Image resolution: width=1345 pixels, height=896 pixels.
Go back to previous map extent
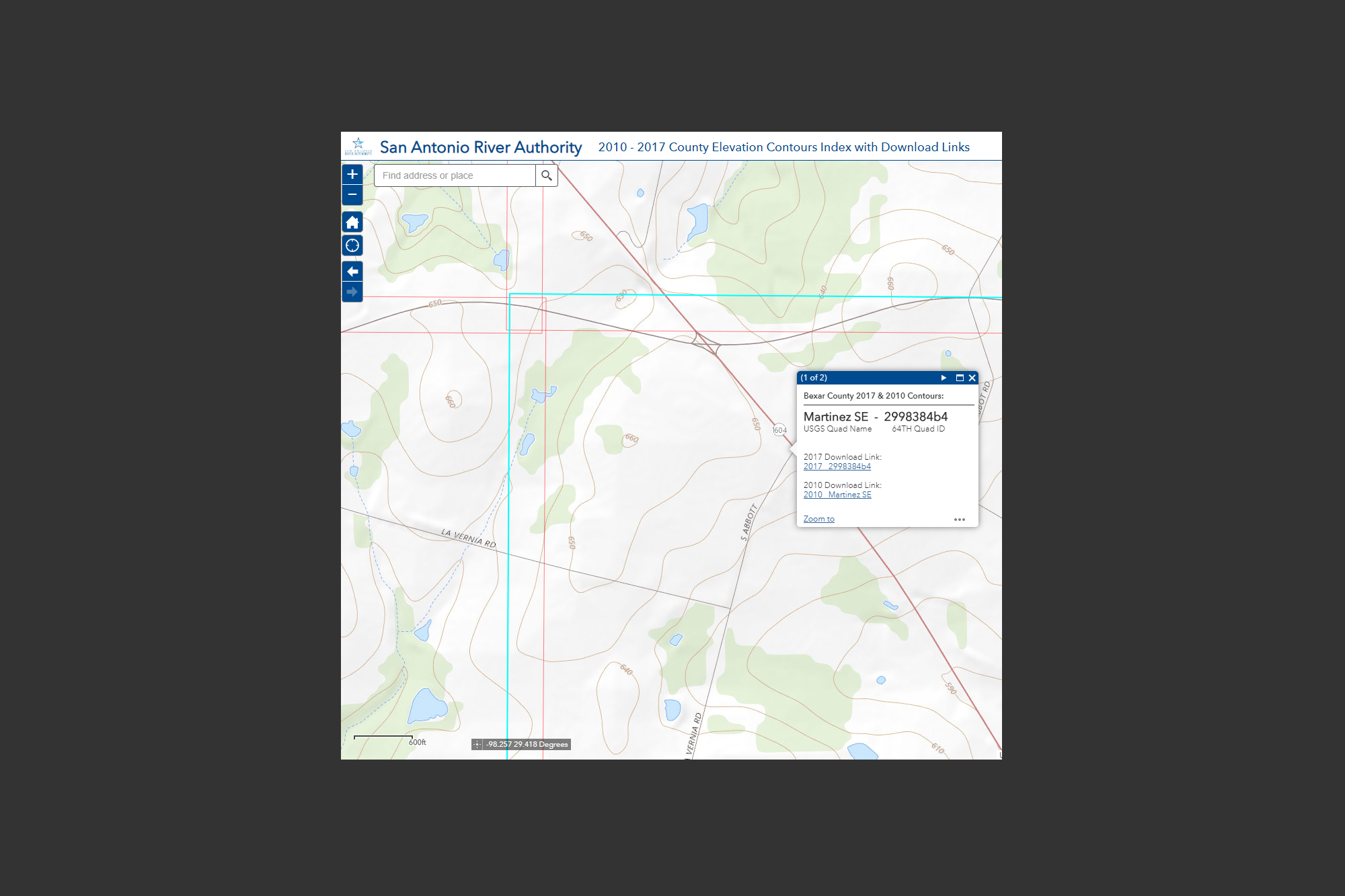coord(352,272)
